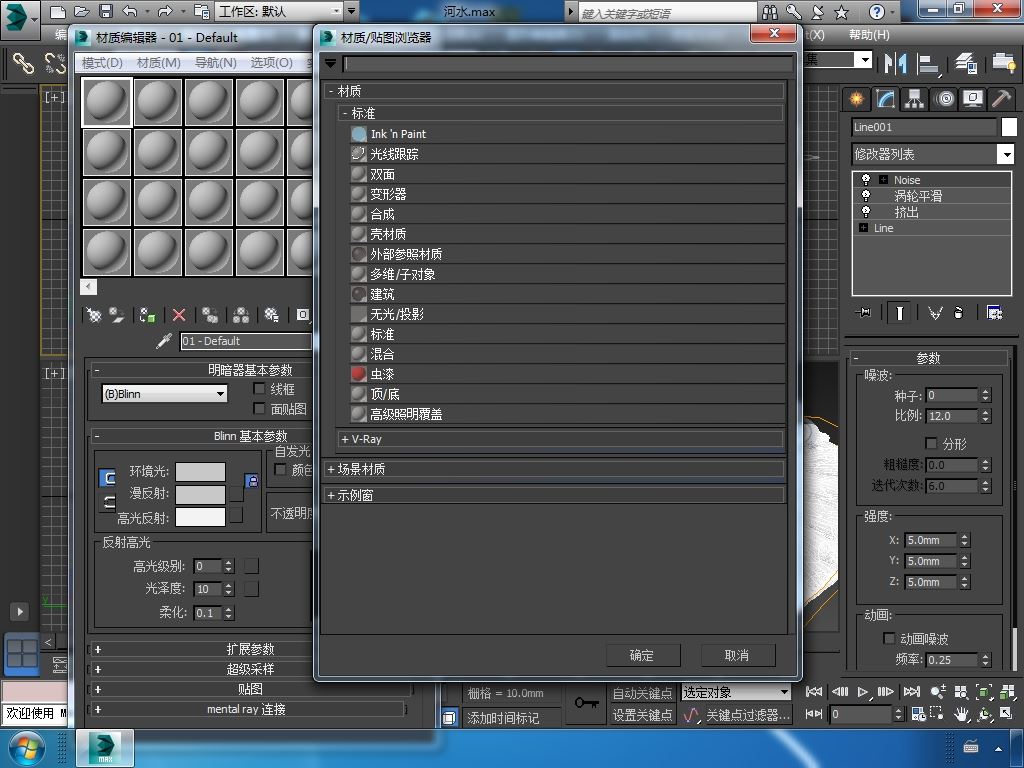Click the put to library icon
The image size is (1024, 768).
[272, 315]
